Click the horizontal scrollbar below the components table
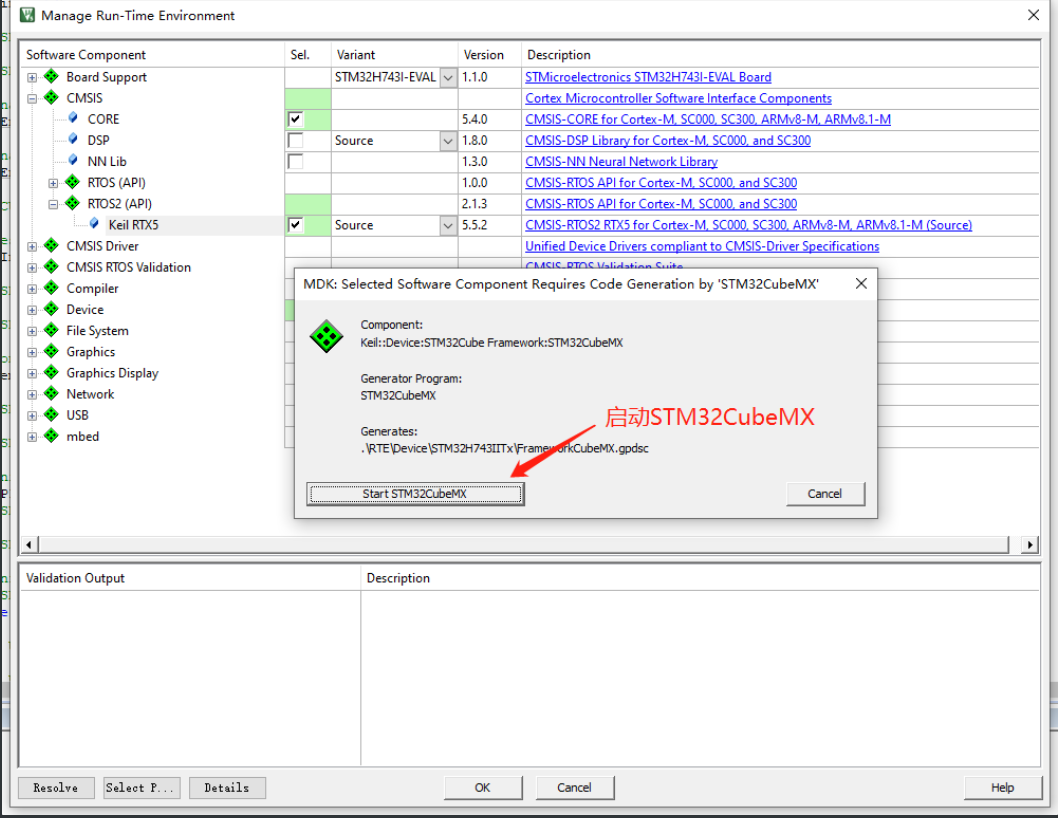Viewport: 1058px width, 818px height. click(500, 544)
